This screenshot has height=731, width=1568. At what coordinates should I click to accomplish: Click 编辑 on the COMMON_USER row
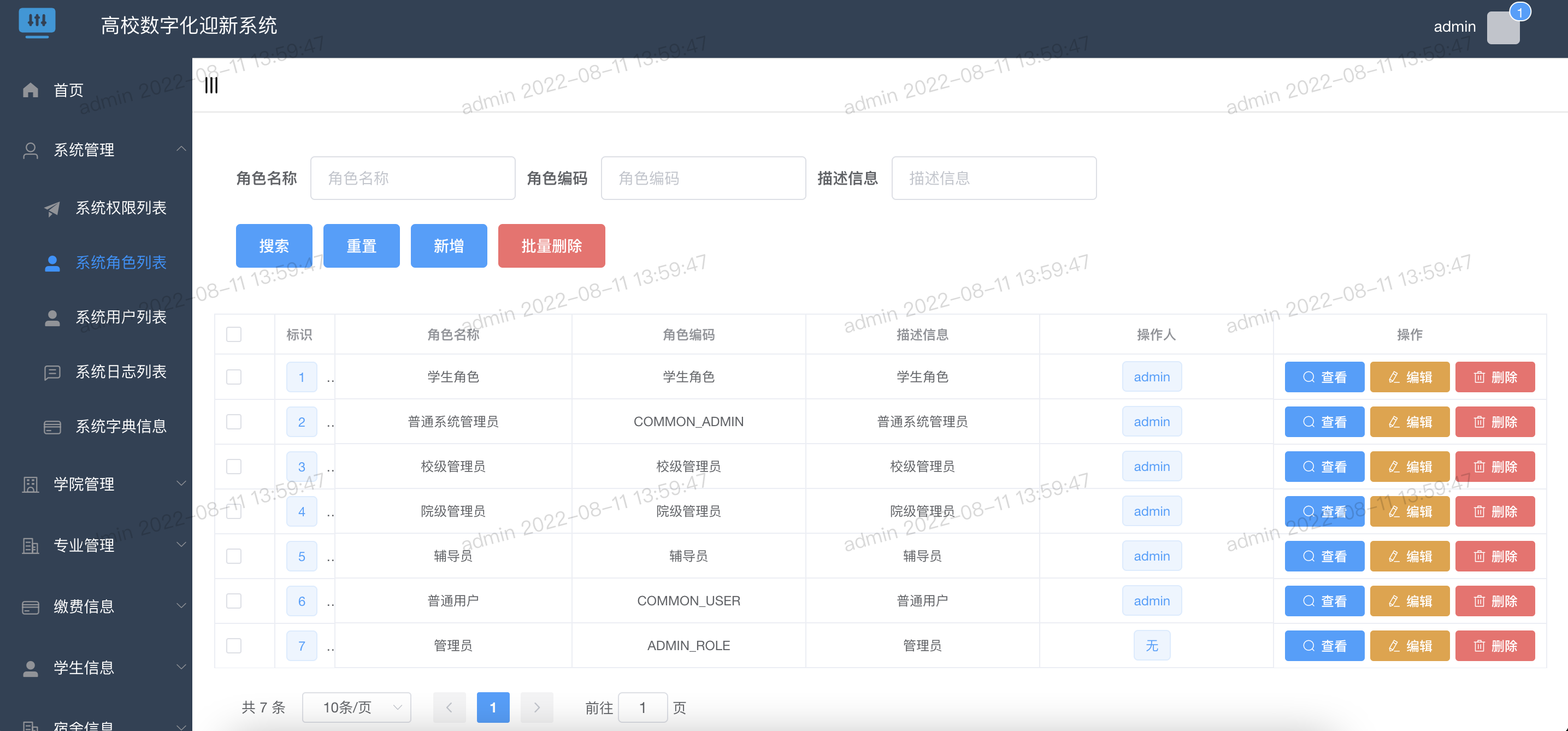(x=1409, y=601)
